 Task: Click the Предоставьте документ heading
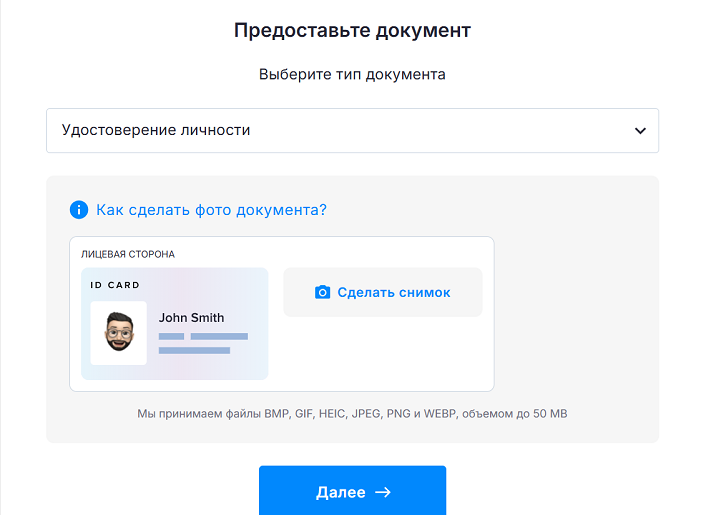[x=352, y=31]
